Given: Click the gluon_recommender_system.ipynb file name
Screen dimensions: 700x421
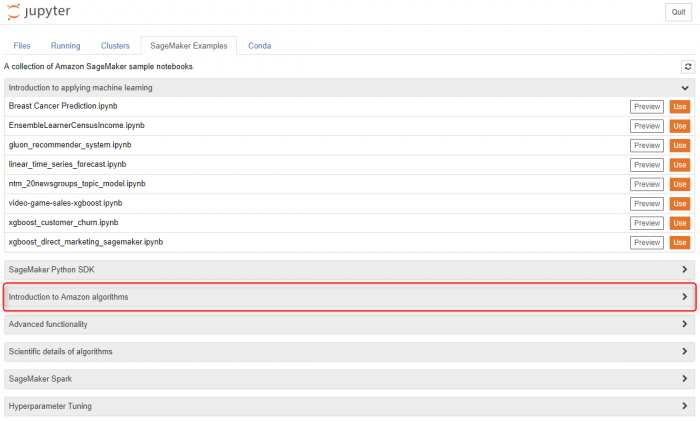Looking at the screenshot, I should pyautogui.click(x=70, y=145).
